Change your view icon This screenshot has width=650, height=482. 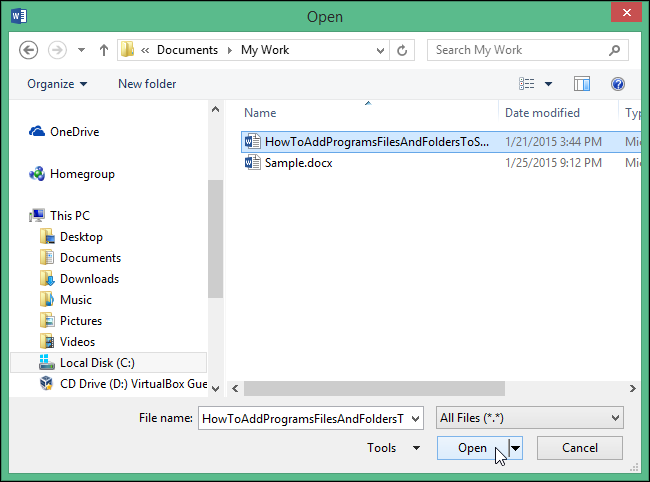(x=526, y=84)
